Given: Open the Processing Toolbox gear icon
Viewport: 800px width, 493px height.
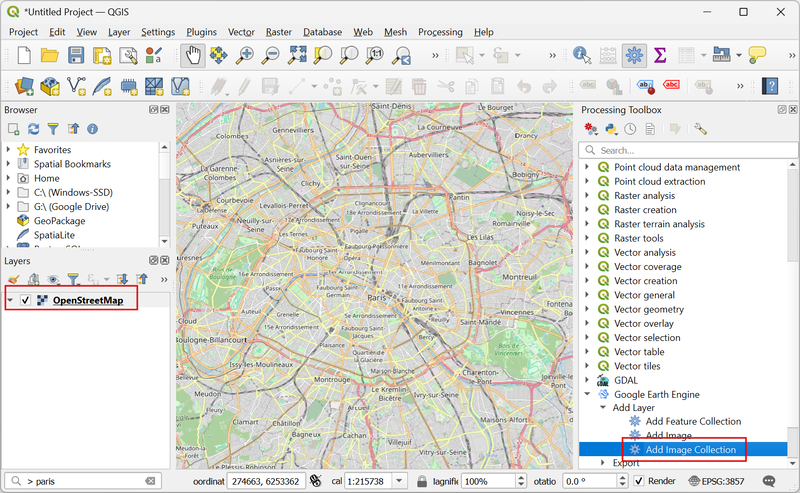Looking at the screenshot, I should point(632,56).
